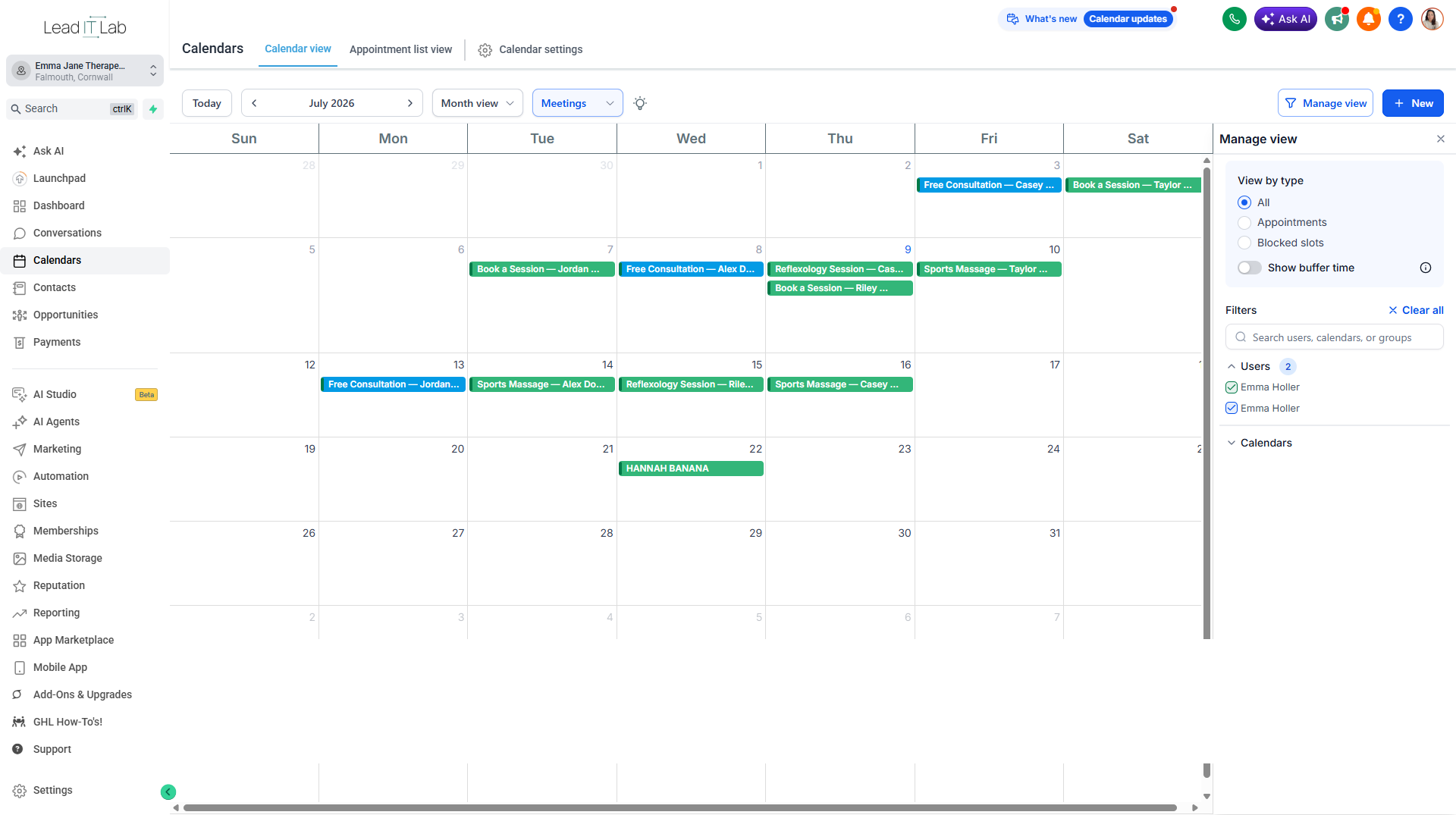
Task: Click the calendar horizontal scrollbar
Action: [679, 807]
